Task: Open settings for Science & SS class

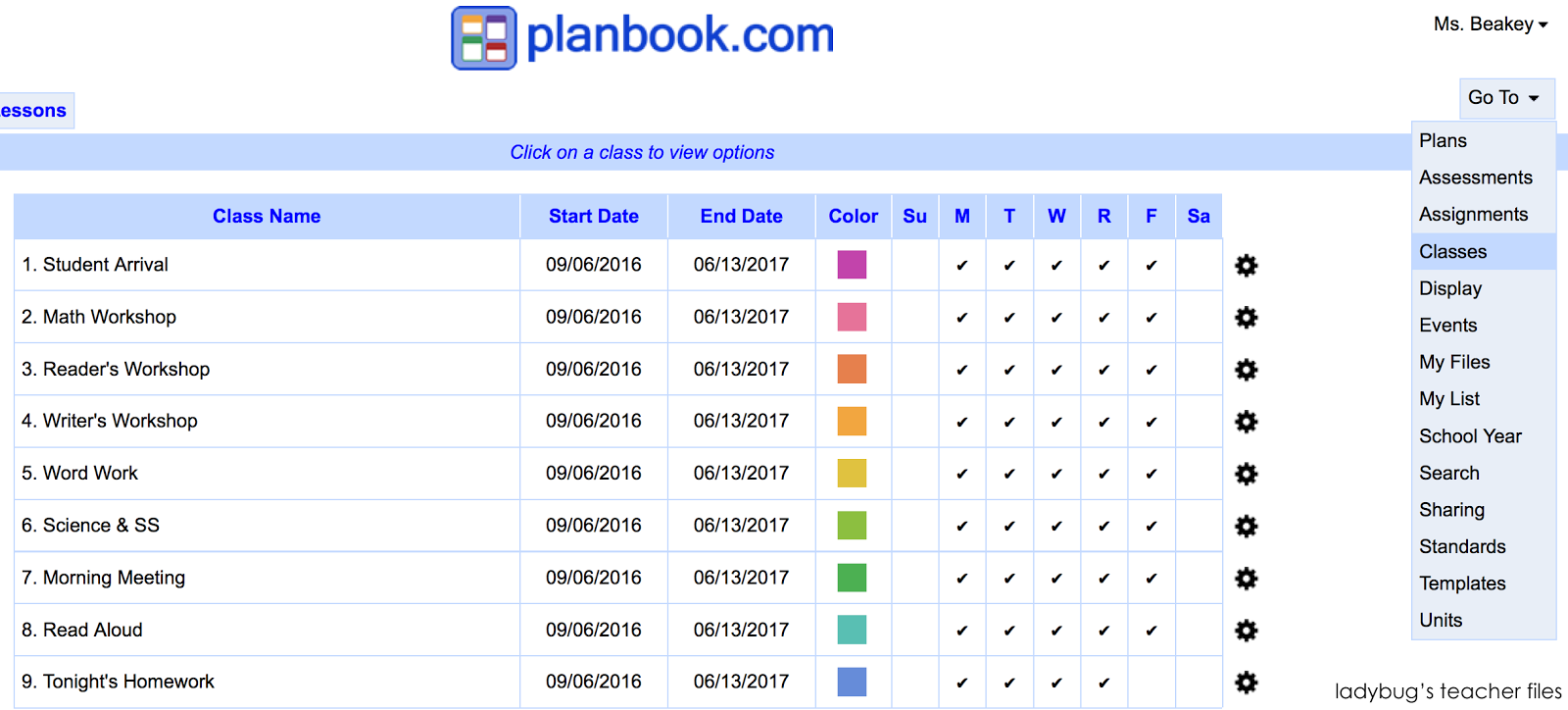Action: pos(1246,525)
